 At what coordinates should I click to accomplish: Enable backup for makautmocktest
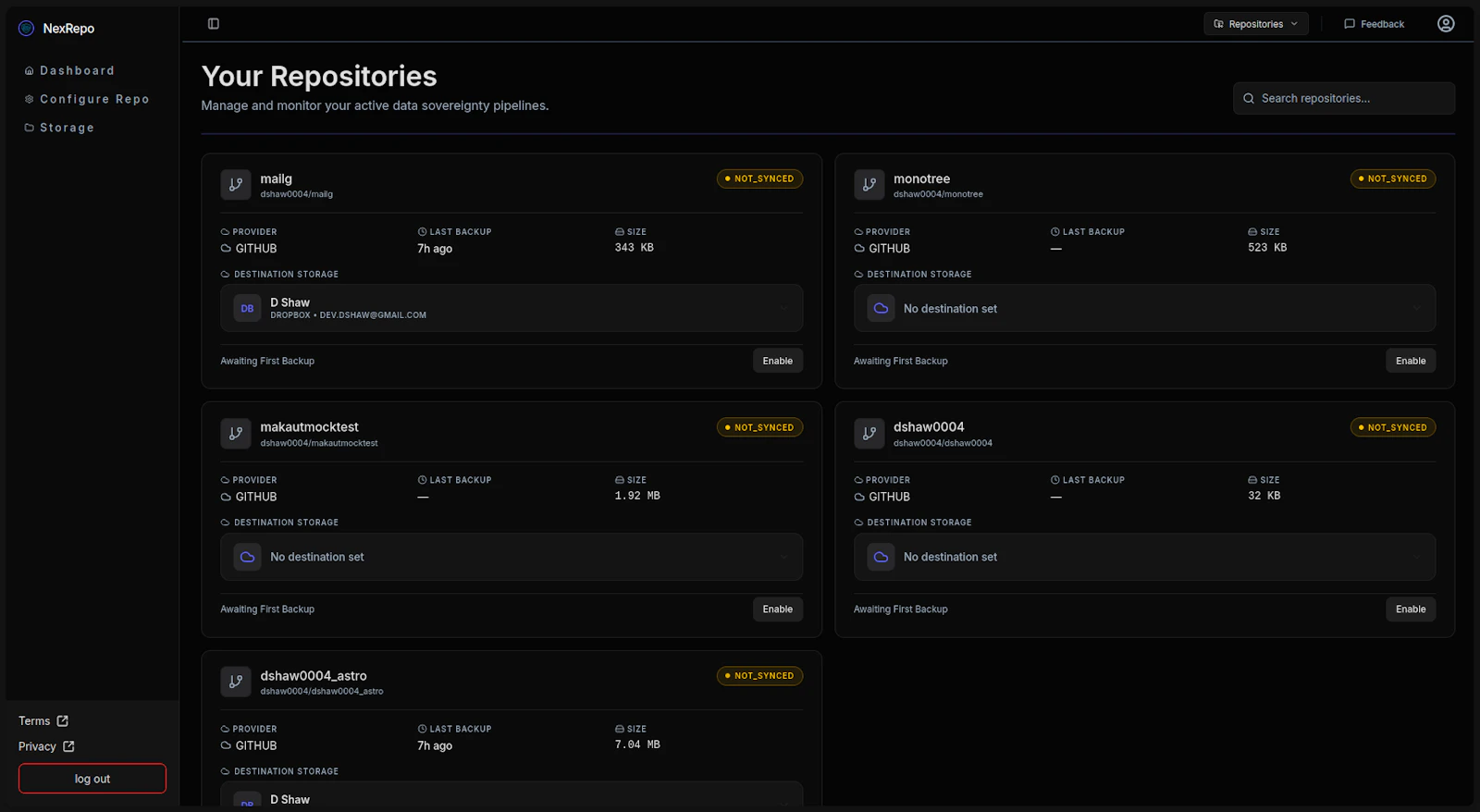[x=778, y=609]
